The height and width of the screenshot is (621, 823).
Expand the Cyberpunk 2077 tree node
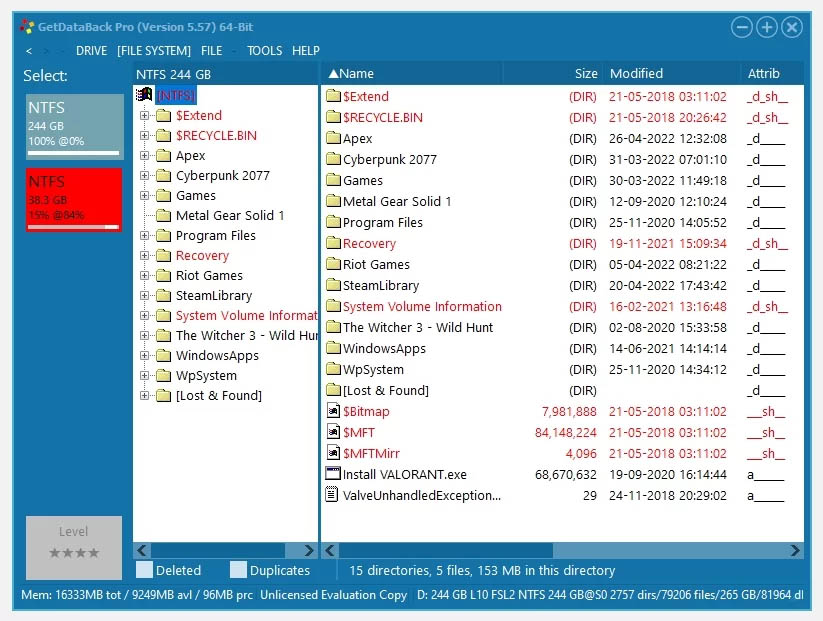pos(144,175)
